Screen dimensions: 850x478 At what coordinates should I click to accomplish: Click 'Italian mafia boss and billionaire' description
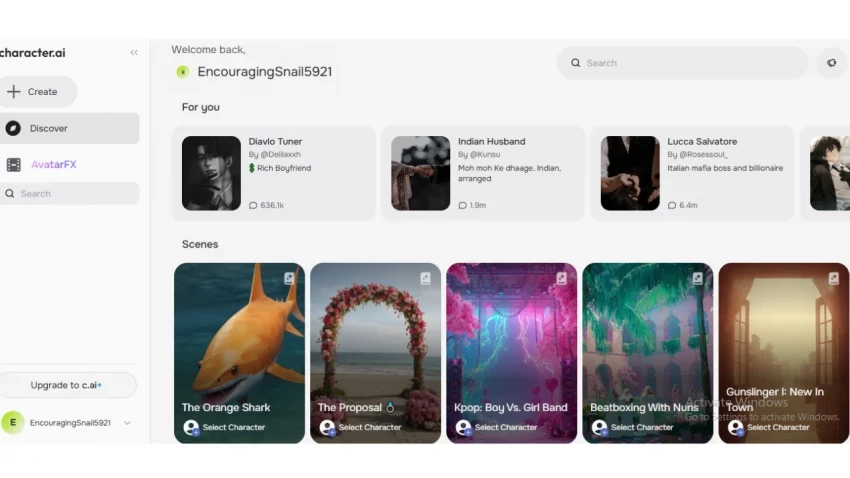[x=725, y=168]
